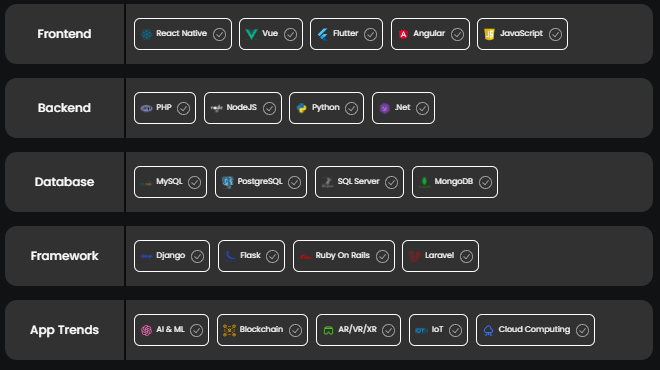Toggle the Flutter checkmark circle
Screen dimensions: 660x370
coord(370,35)
